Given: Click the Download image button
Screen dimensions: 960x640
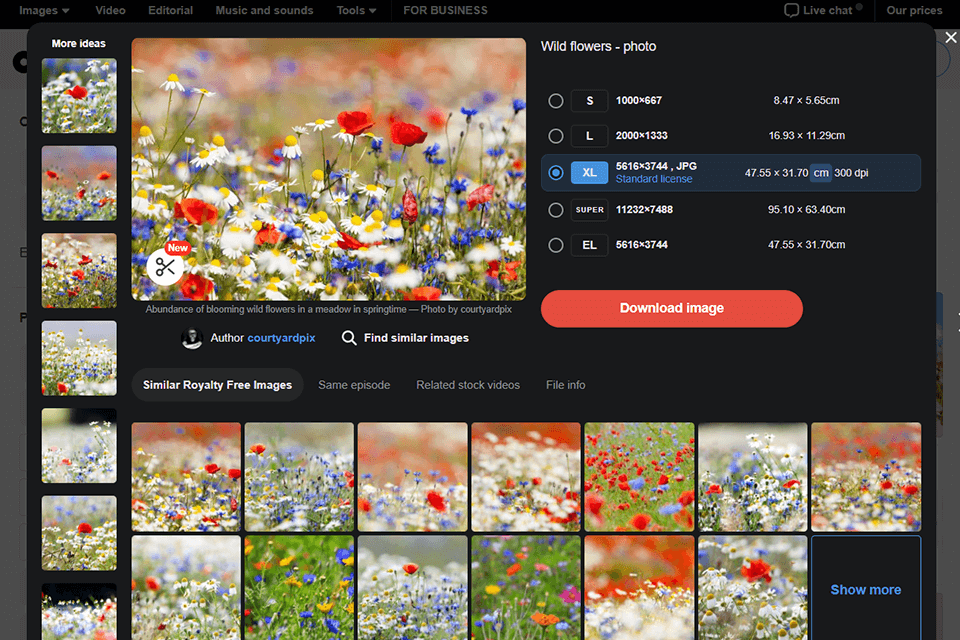Looking at the screenshot, I should 672,308.
